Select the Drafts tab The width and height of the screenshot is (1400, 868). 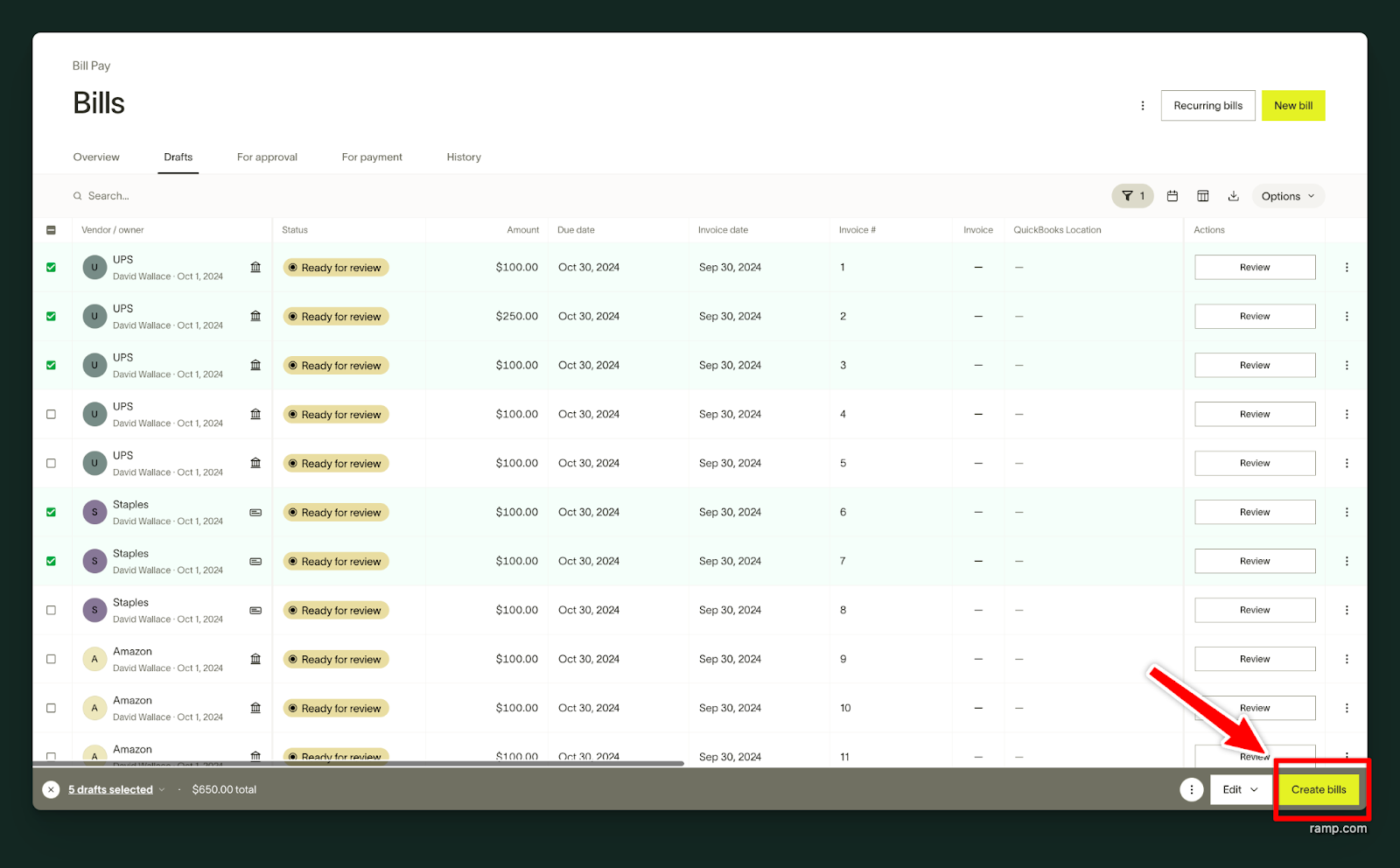[x=178, y=157]
